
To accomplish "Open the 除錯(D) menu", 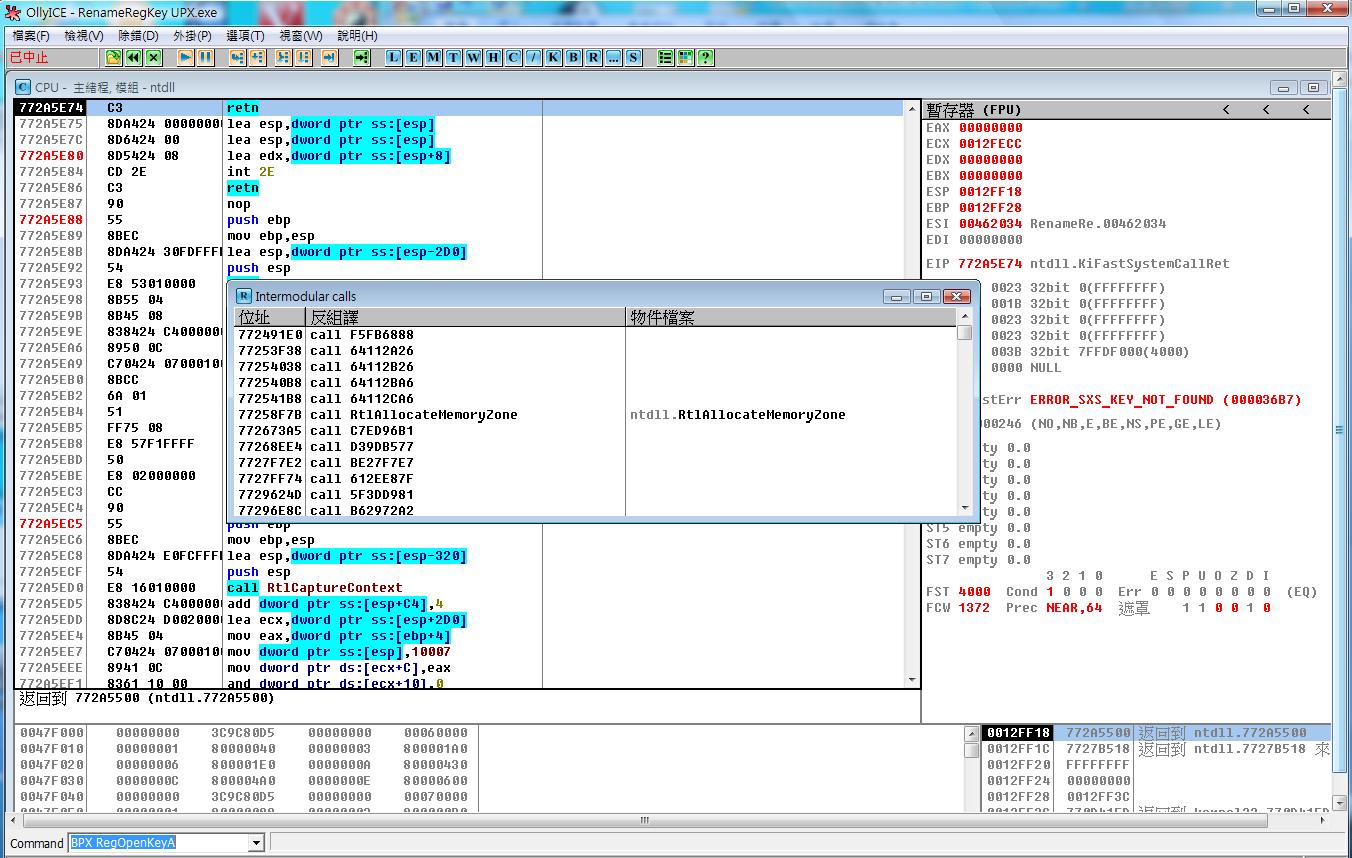I will pyautogui.click(x=138, y=35).
